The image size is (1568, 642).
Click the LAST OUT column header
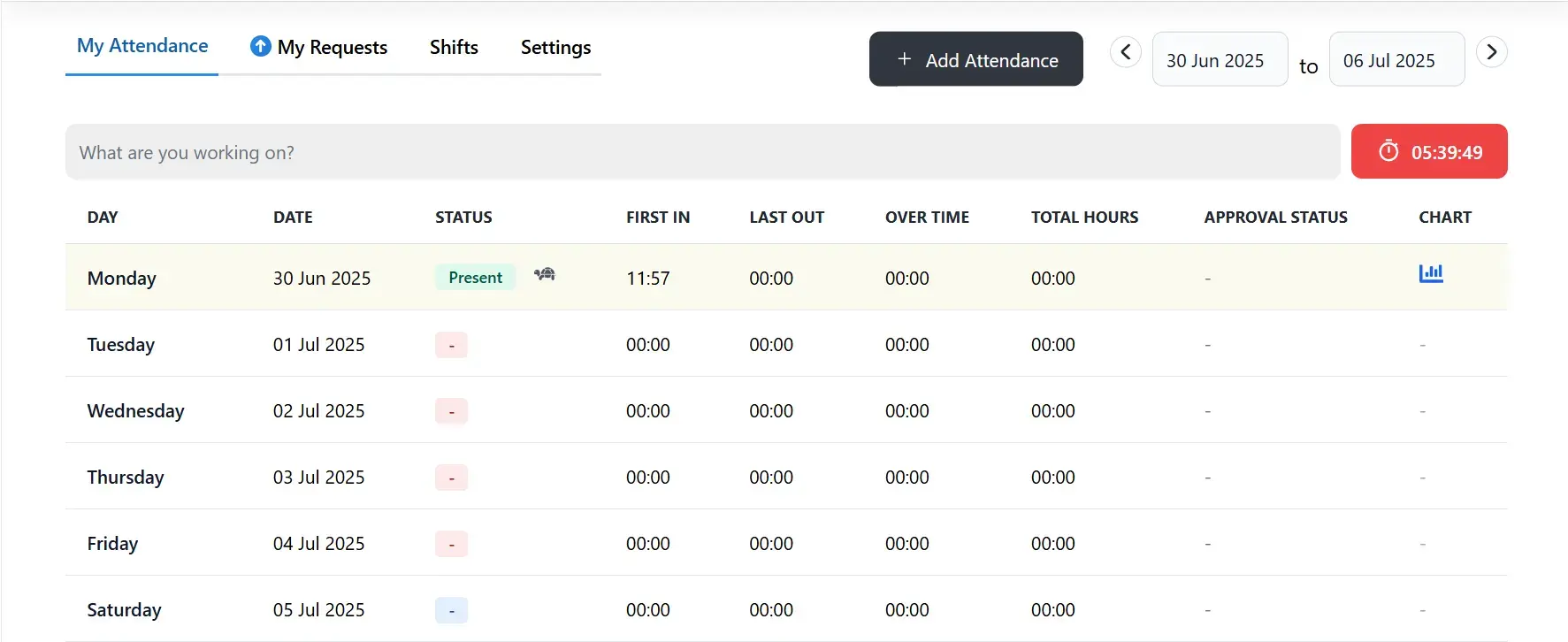[x=787, y=218]
